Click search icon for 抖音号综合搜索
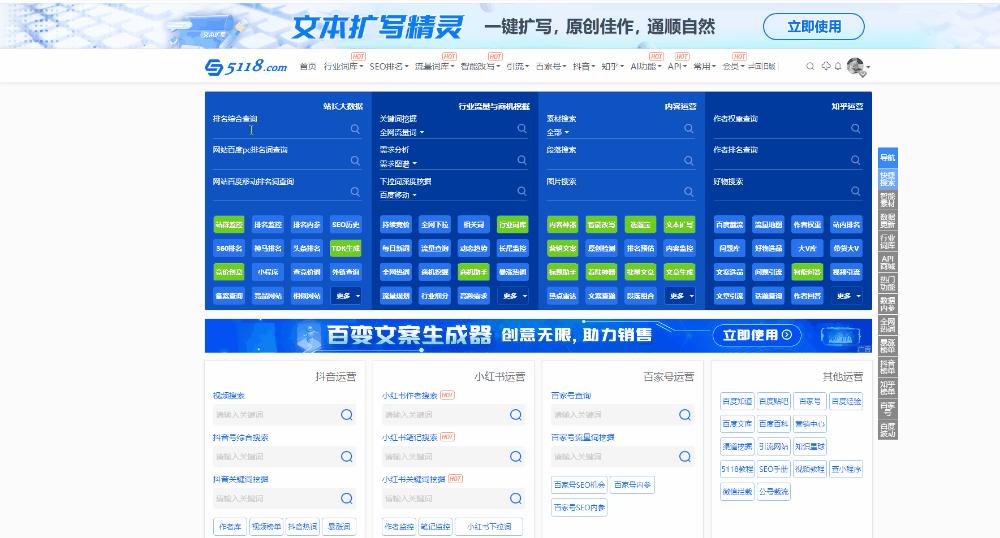Viewport: 1000px width, 538px height. click(347, 456)
